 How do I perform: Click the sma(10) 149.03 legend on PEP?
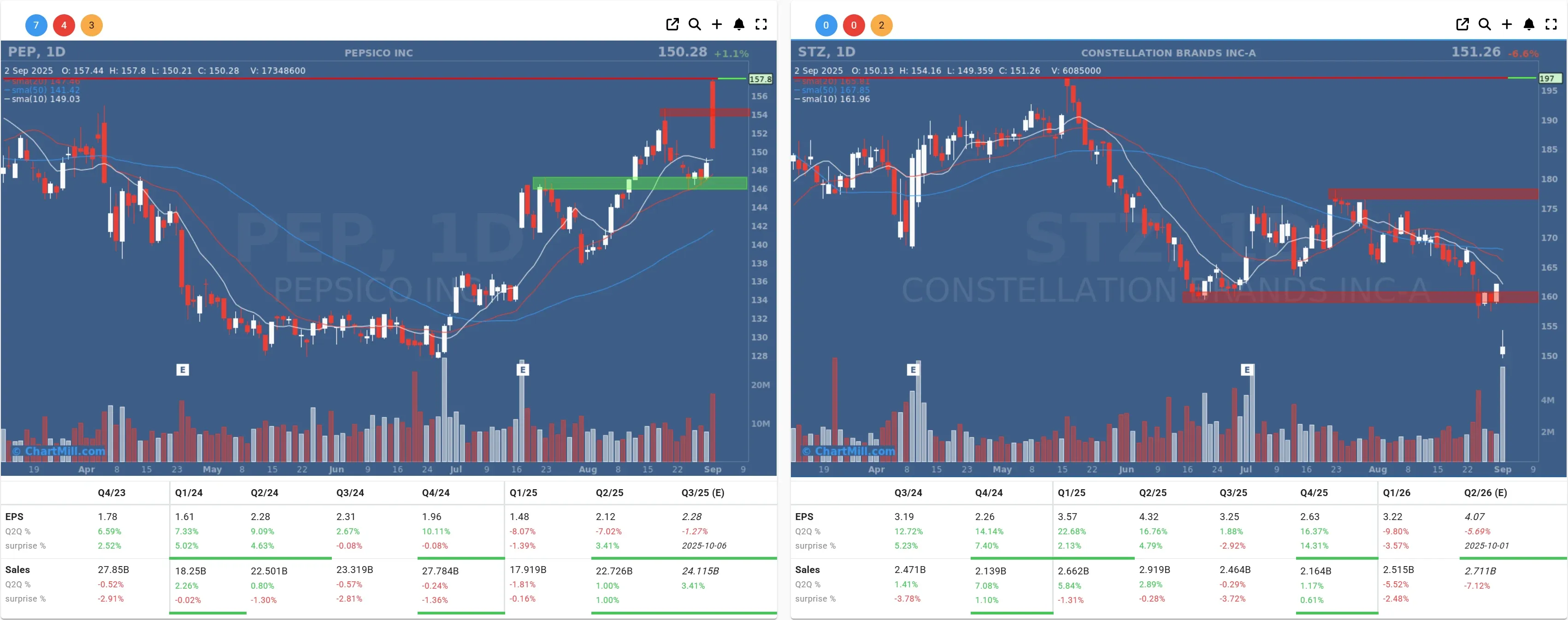(42, 99)
